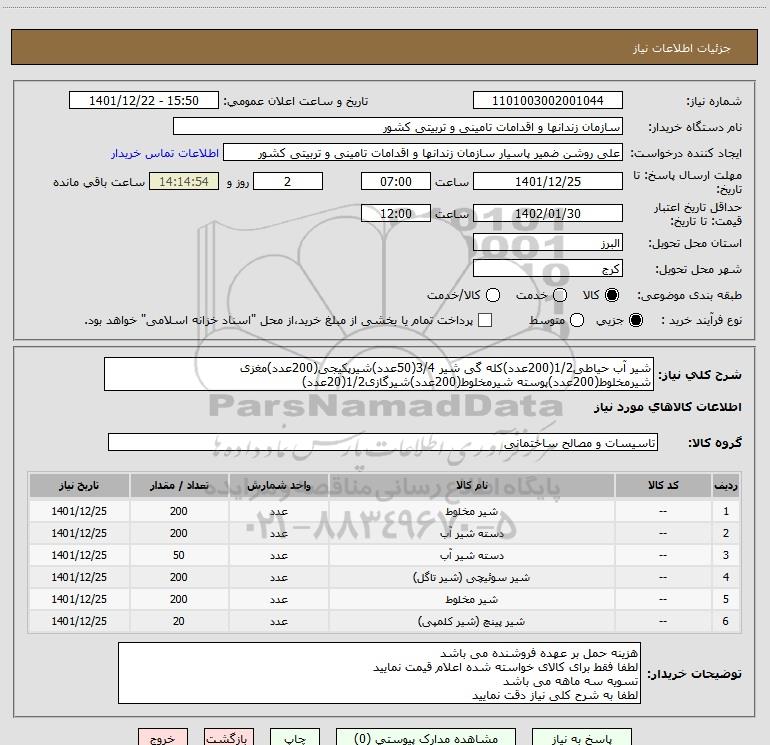The height and width of the screenshot is (745, 770).
Task: Select the متوسط purchase type radio
Action: pos(577,321)
